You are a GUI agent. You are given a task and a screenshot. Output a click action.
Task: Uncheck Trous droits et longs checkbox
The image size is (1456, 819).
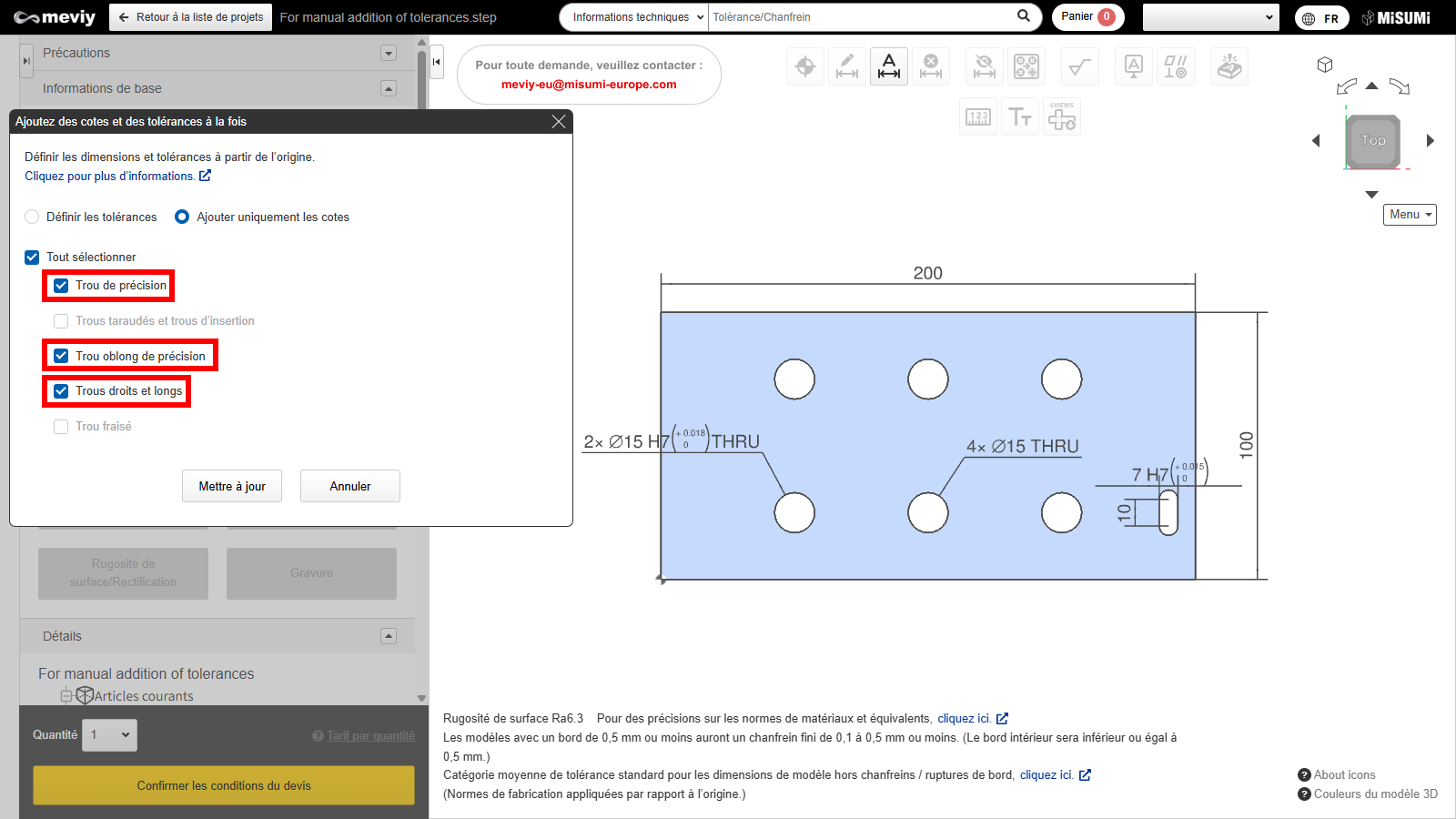(61, 391)
